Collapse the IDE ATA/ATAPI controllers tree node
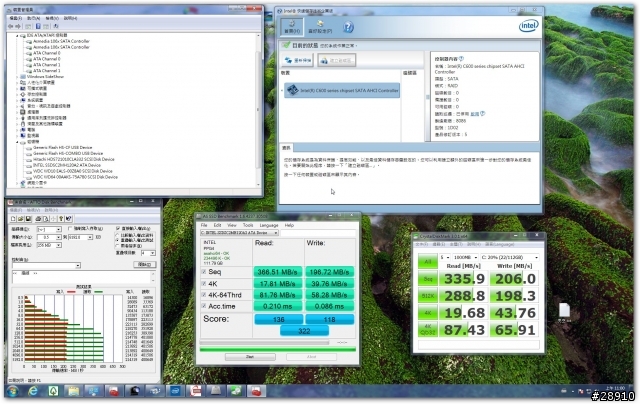Screen dimensions: 640x404 17,36
